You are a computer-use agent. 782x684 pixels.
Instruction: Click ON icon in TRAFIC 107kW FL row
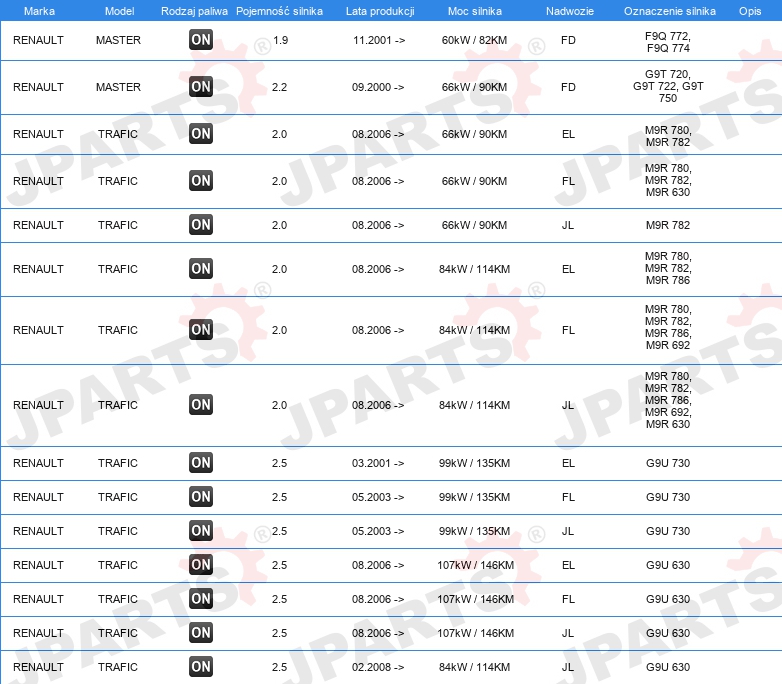pos(201,598)
